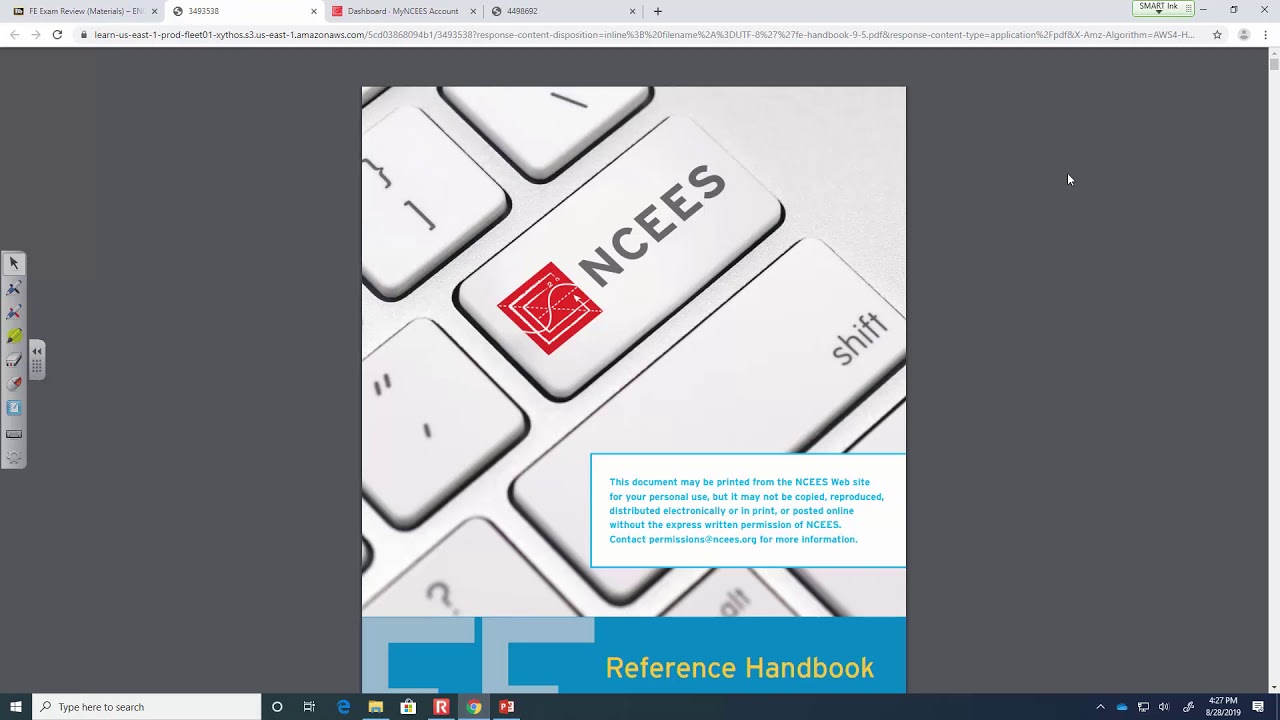Switch to PowerPoint in the taskbar

(506, 707)
